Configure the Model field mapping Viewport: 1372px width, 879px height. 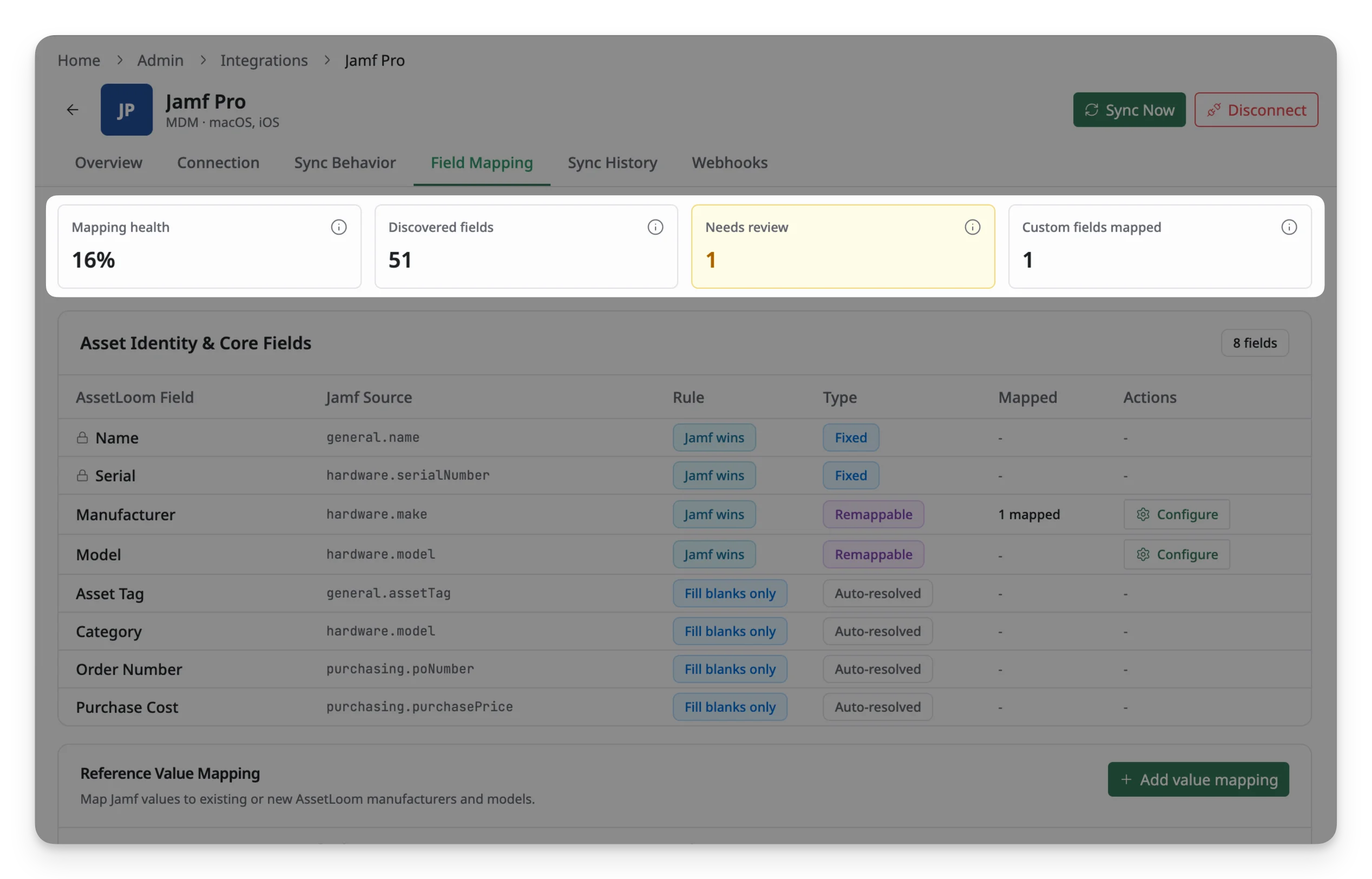1176,554
